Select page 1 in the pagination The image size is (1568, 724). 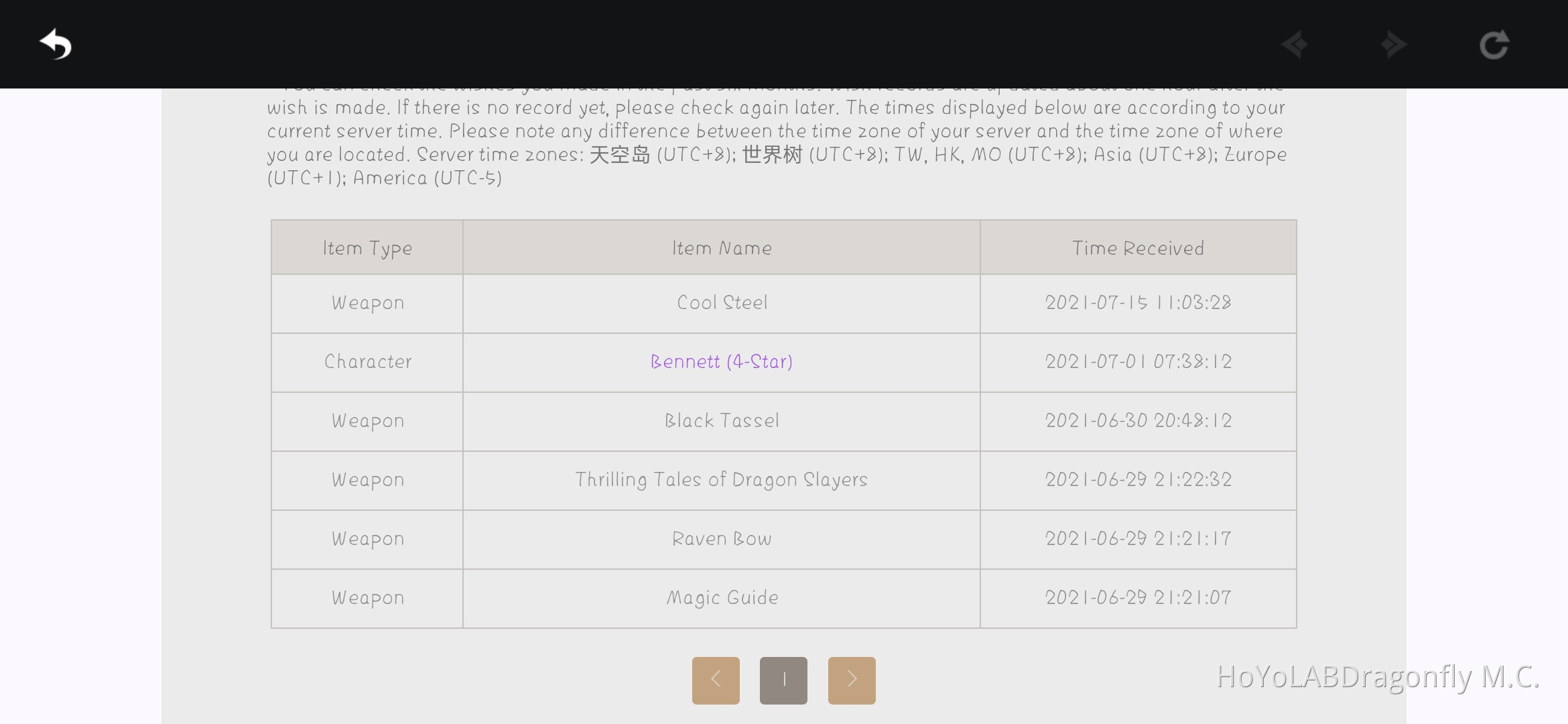[x=784, y=680]
